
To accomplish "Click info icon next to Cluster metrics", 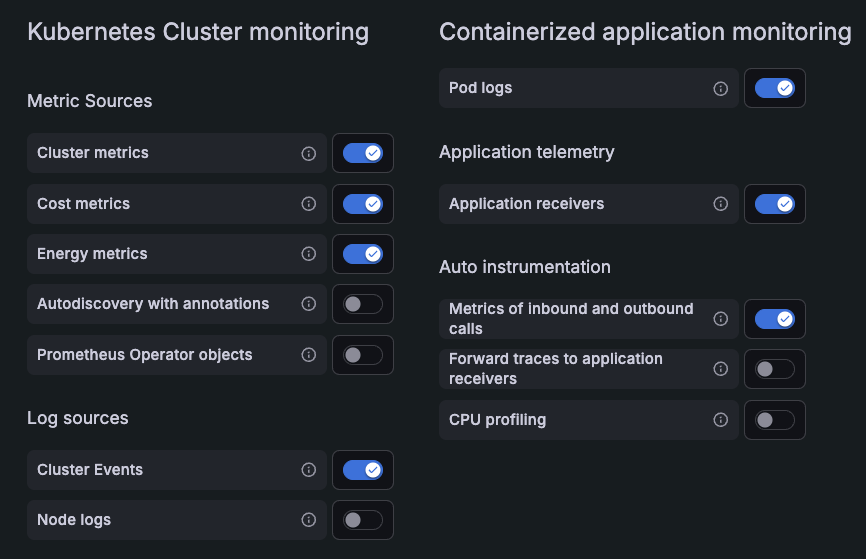I will 308,153.
